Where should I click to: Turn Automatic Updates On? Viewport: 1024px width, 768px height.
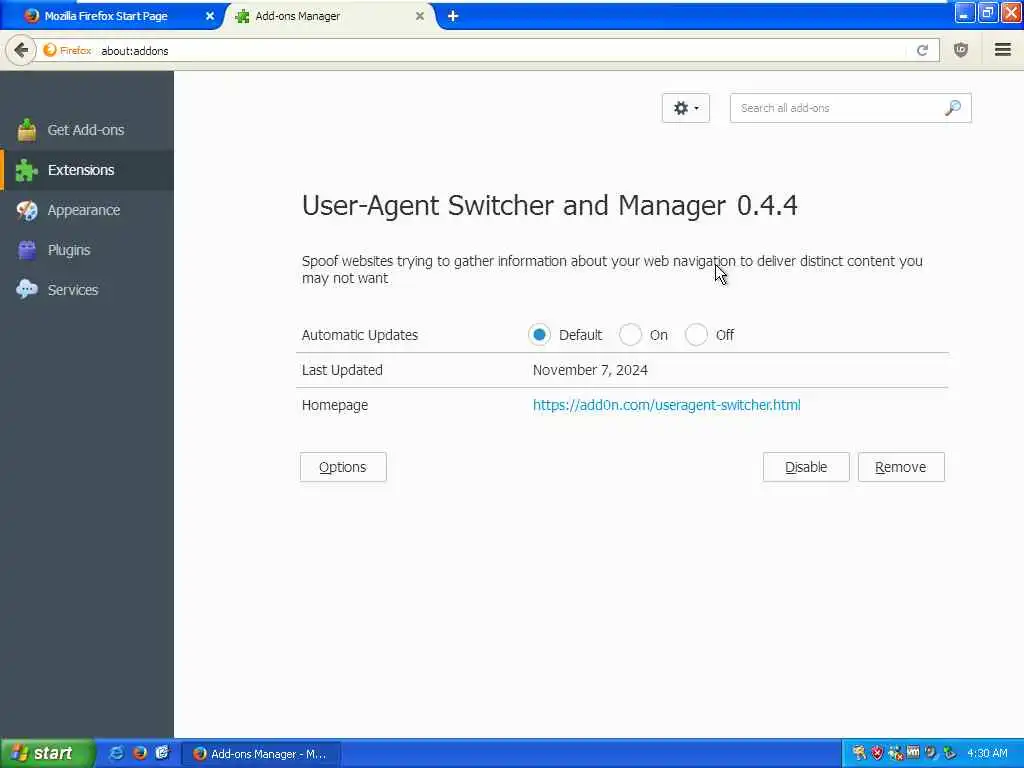(x=630, y=335)
